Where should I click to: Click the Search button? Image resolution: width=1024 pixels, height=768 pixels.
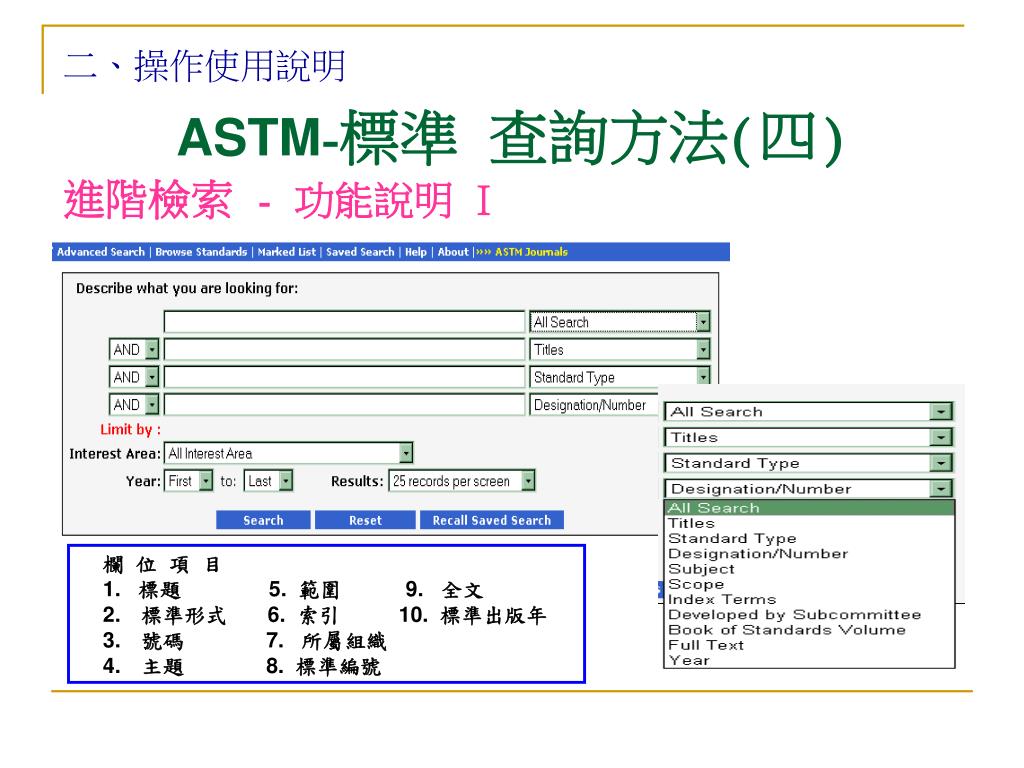(x=263, y=520)
